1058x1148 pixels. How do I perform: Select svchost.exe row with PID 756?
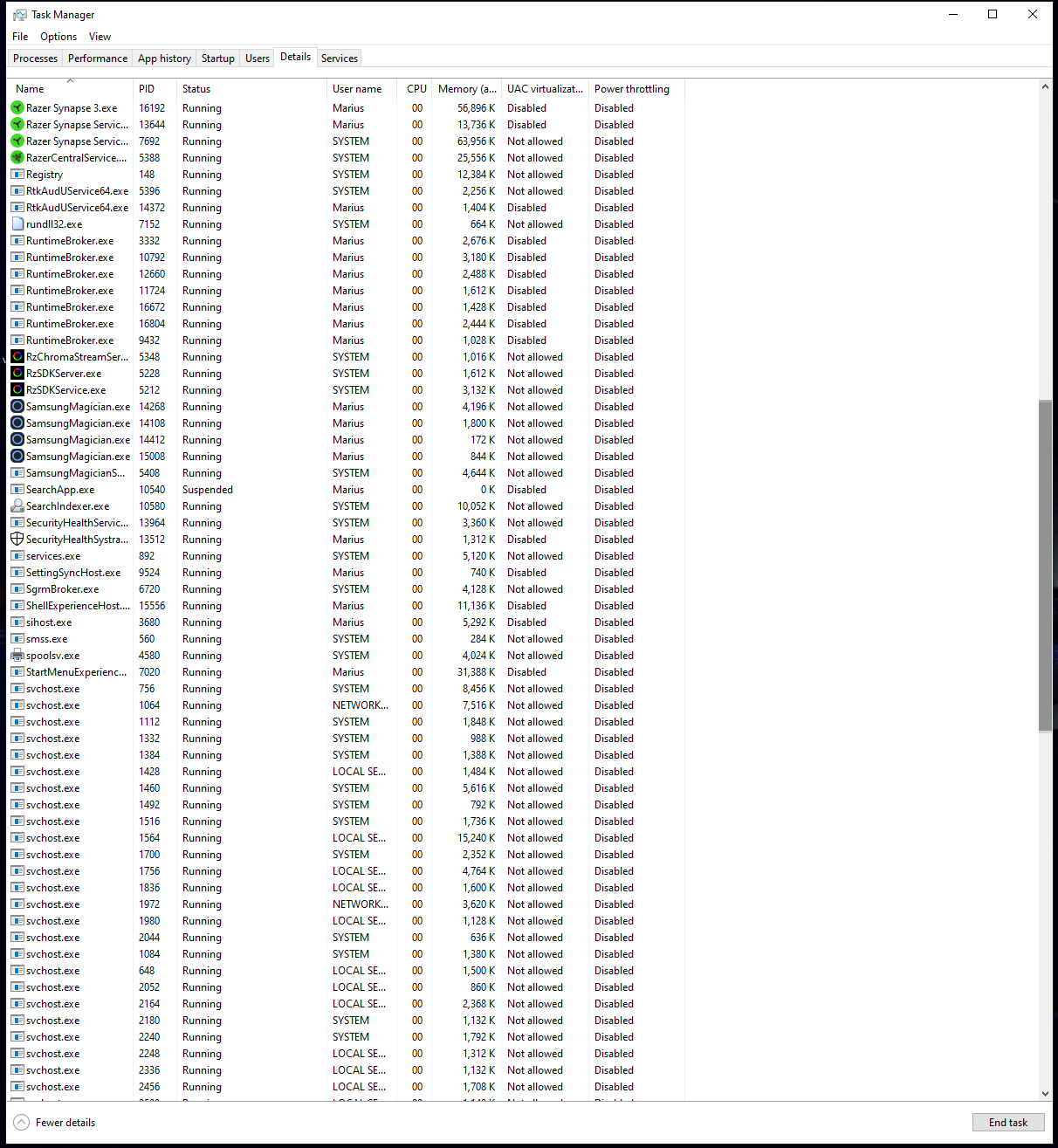tap(346, 689)
